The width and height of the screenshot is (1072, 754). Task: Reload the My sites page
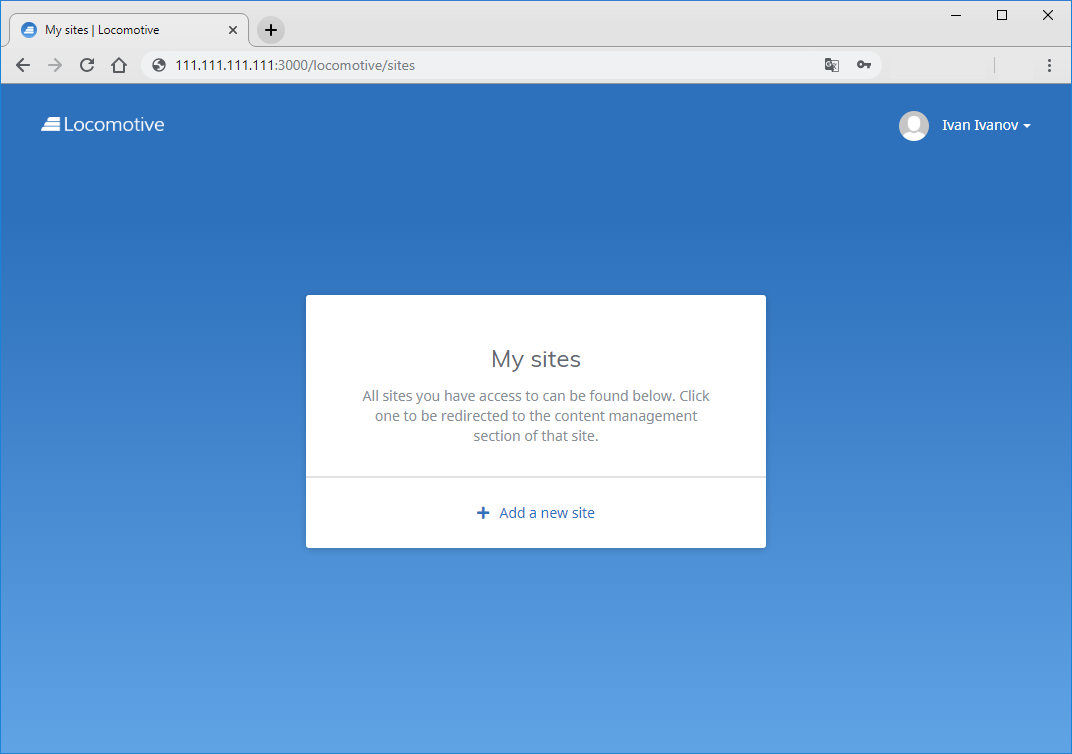pos(86,64)
